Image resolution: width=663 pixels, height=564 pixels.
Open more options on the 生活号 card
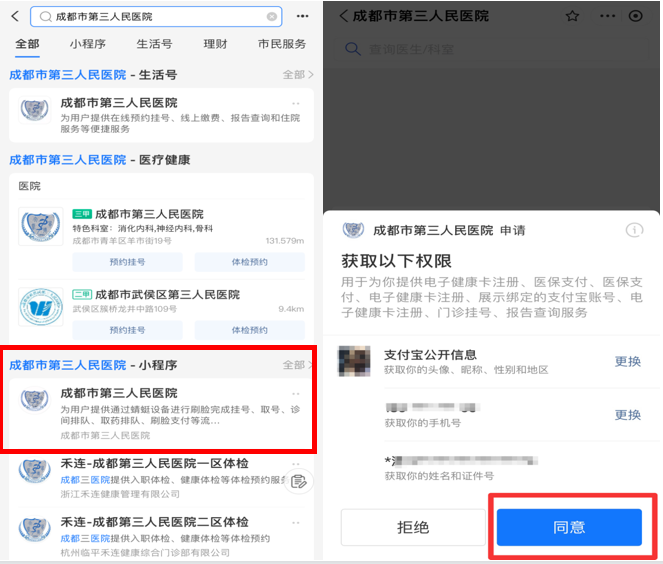pyautogui.click(x=296, y=104)
